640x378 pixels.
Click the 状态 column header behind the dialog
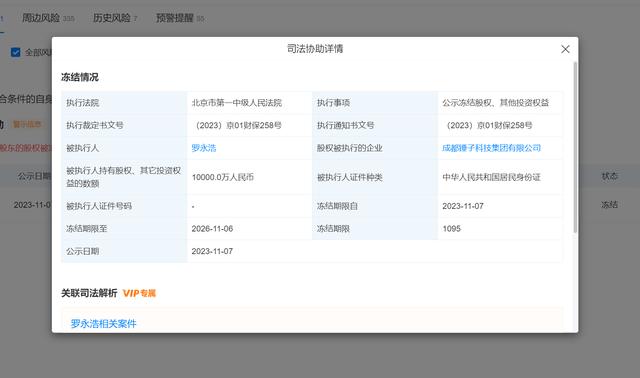click(609, 176)
